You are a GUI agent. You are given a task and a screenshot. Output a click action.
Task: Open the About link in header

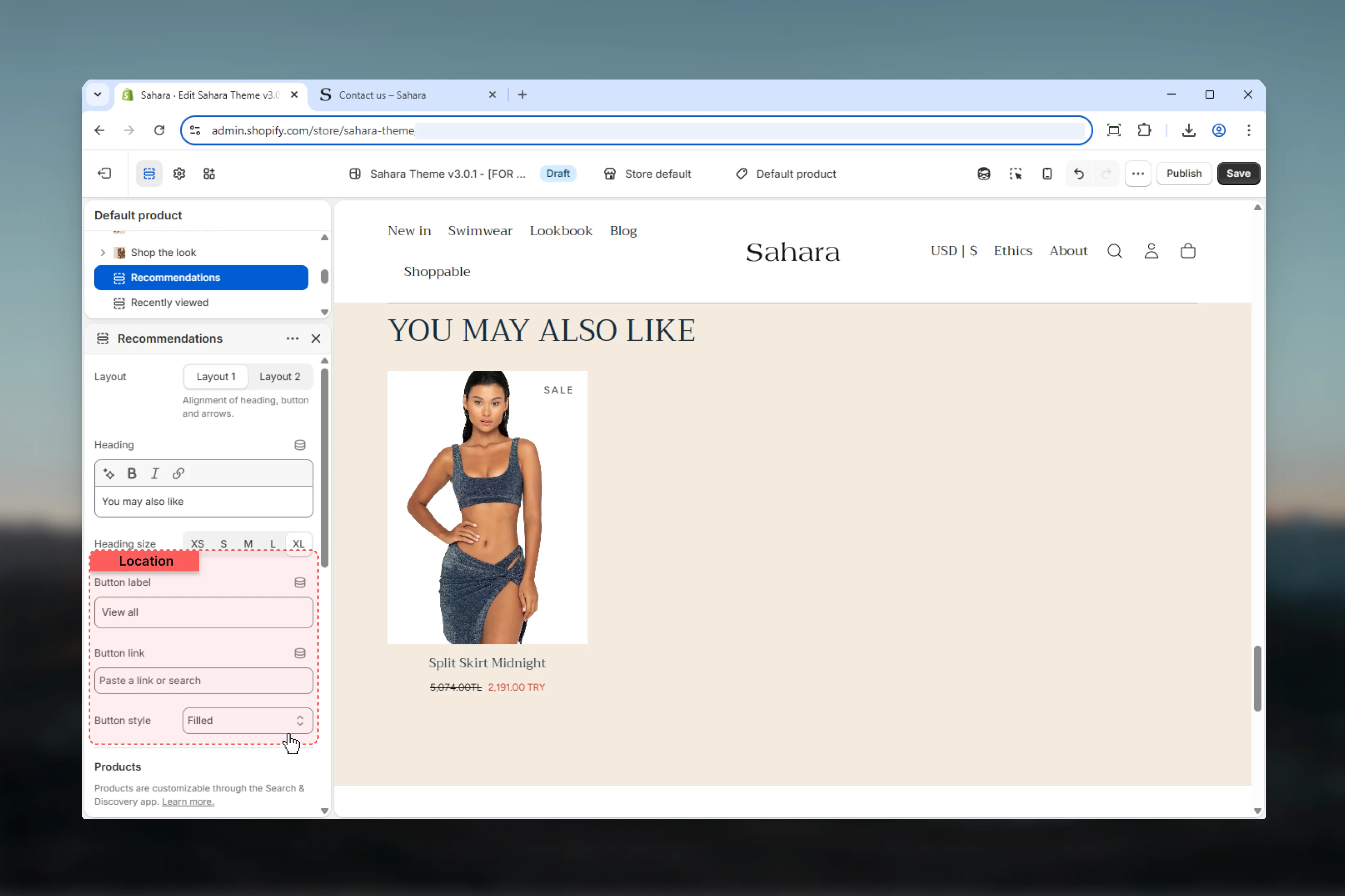click(1068, 251)
